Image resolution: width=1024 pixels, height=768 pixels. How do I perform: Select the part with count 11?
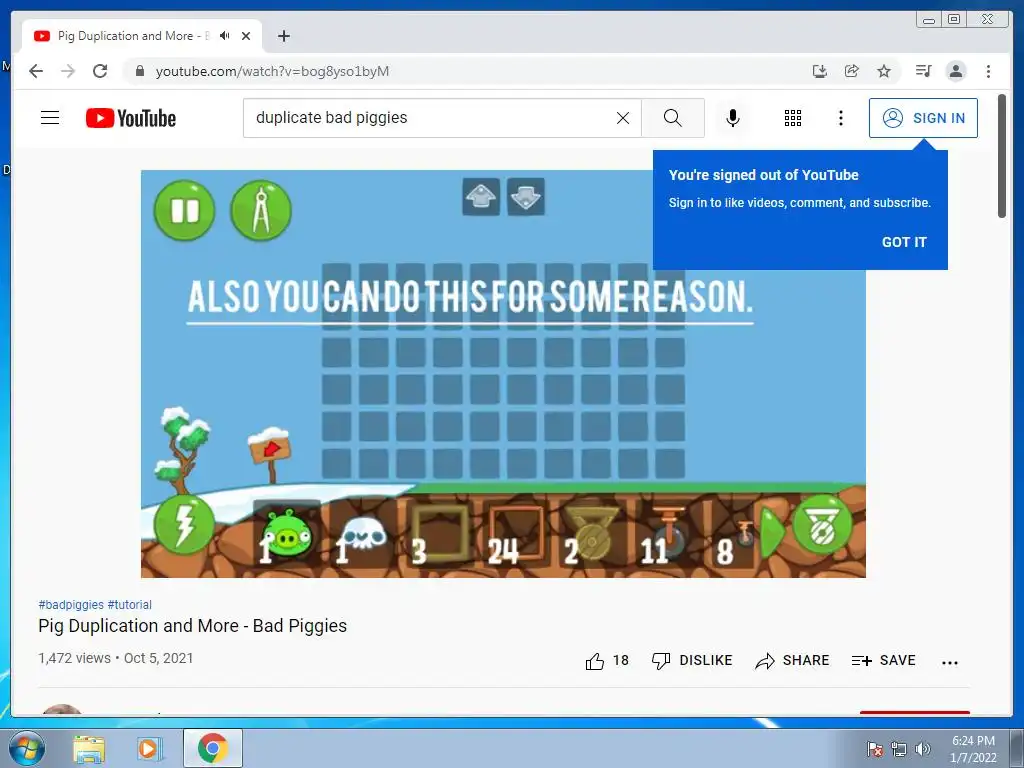669,534
